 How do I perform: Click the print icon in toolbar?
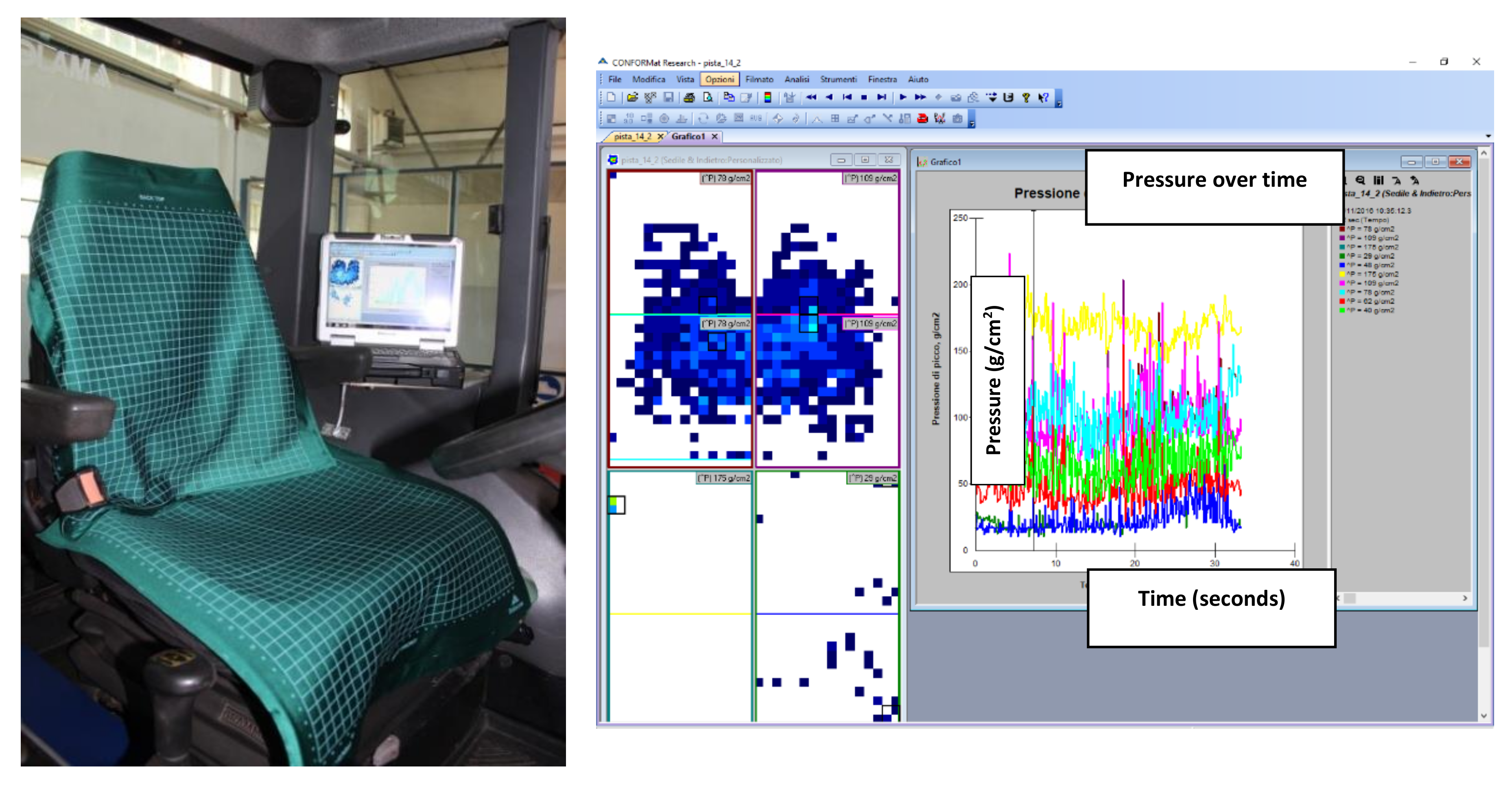point(689,98)
